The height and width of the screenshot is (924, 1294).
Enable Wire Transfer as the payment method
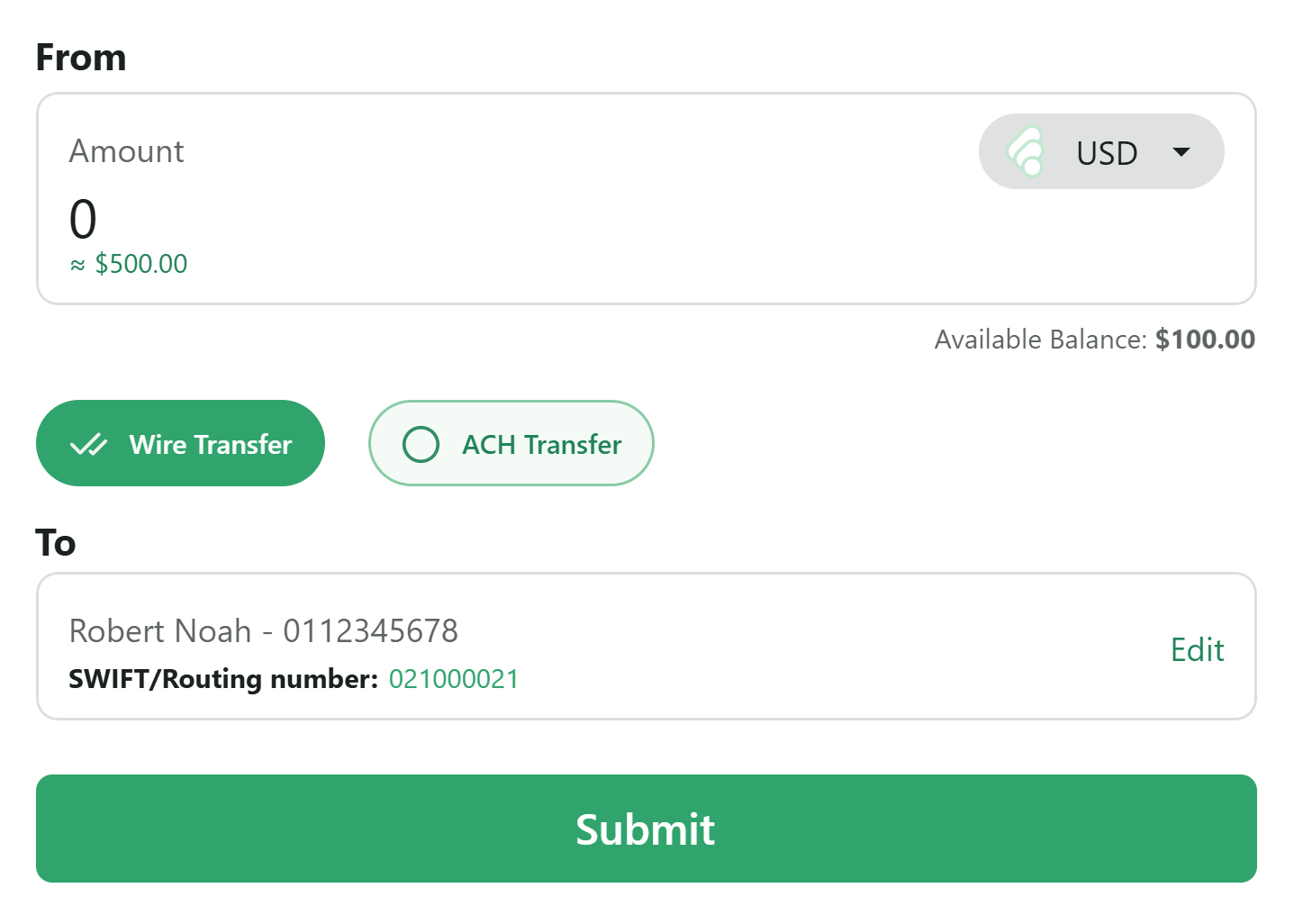point(180,443)
